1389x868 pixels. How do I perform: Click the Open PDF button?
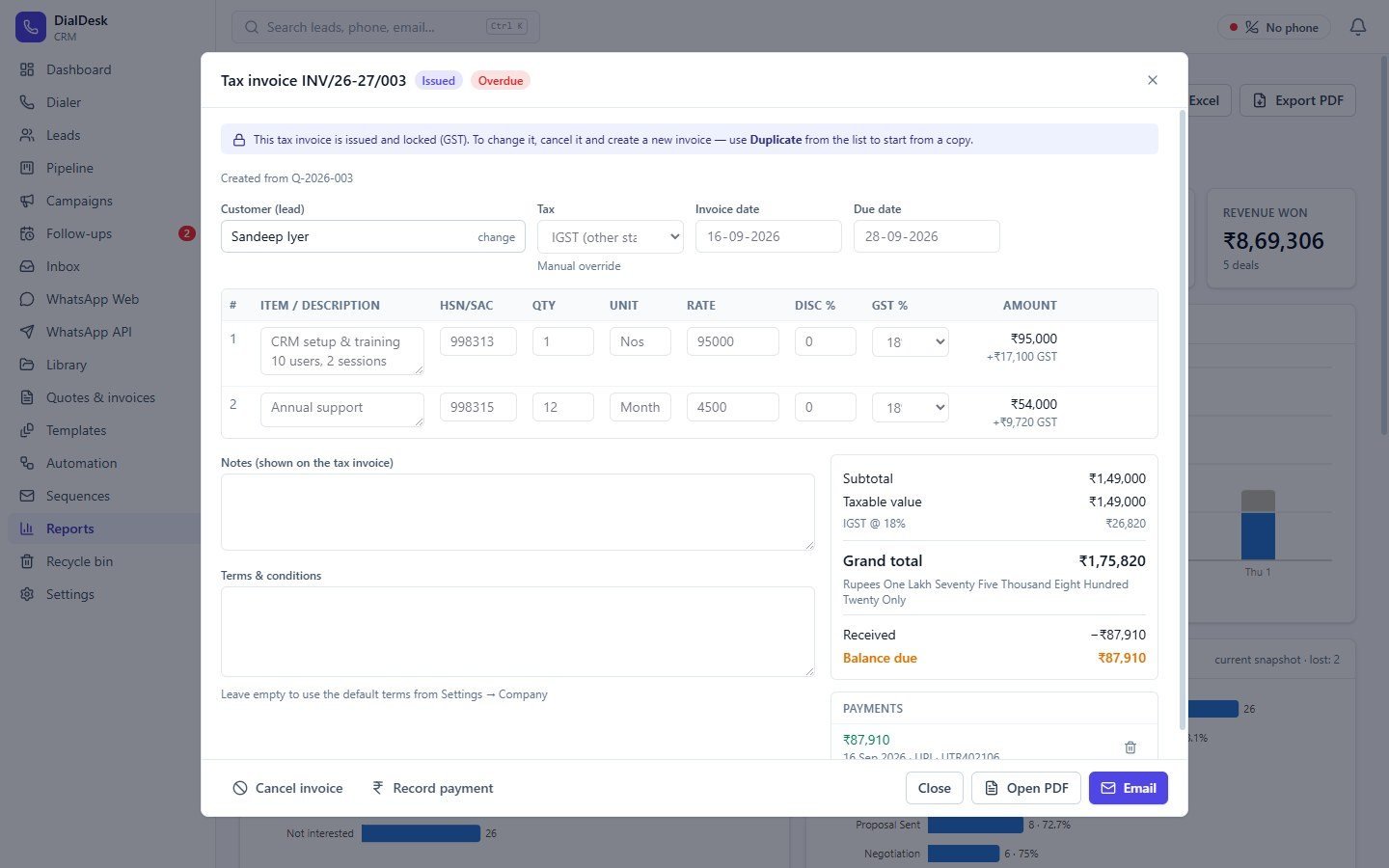pyautogui.click(x=1026, y=788)
